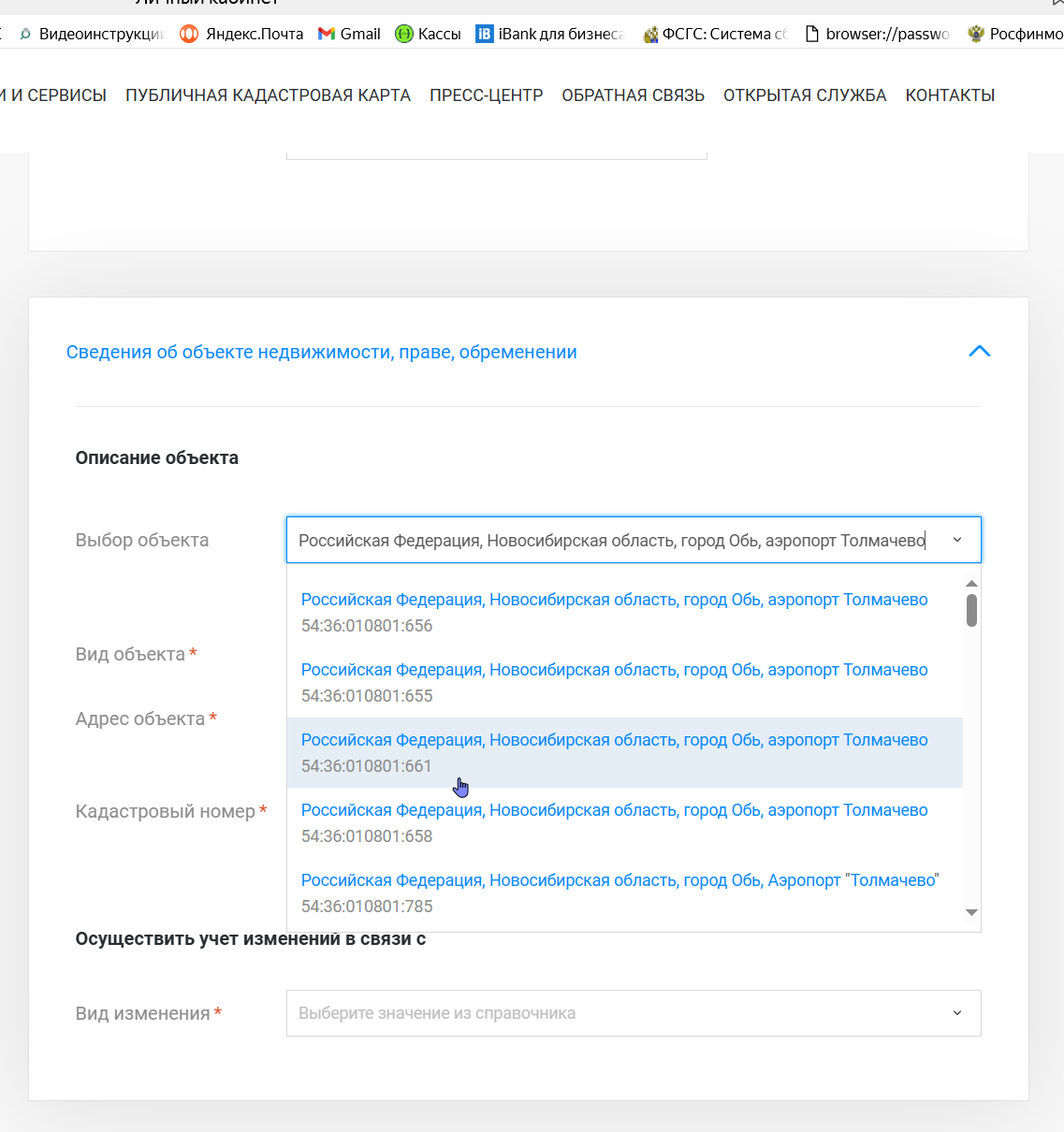
Task: Open the ПУБЛИЧНАЯ КАДАСТРОВАЯ КАРТА menu item
Action: coord(268,95)
